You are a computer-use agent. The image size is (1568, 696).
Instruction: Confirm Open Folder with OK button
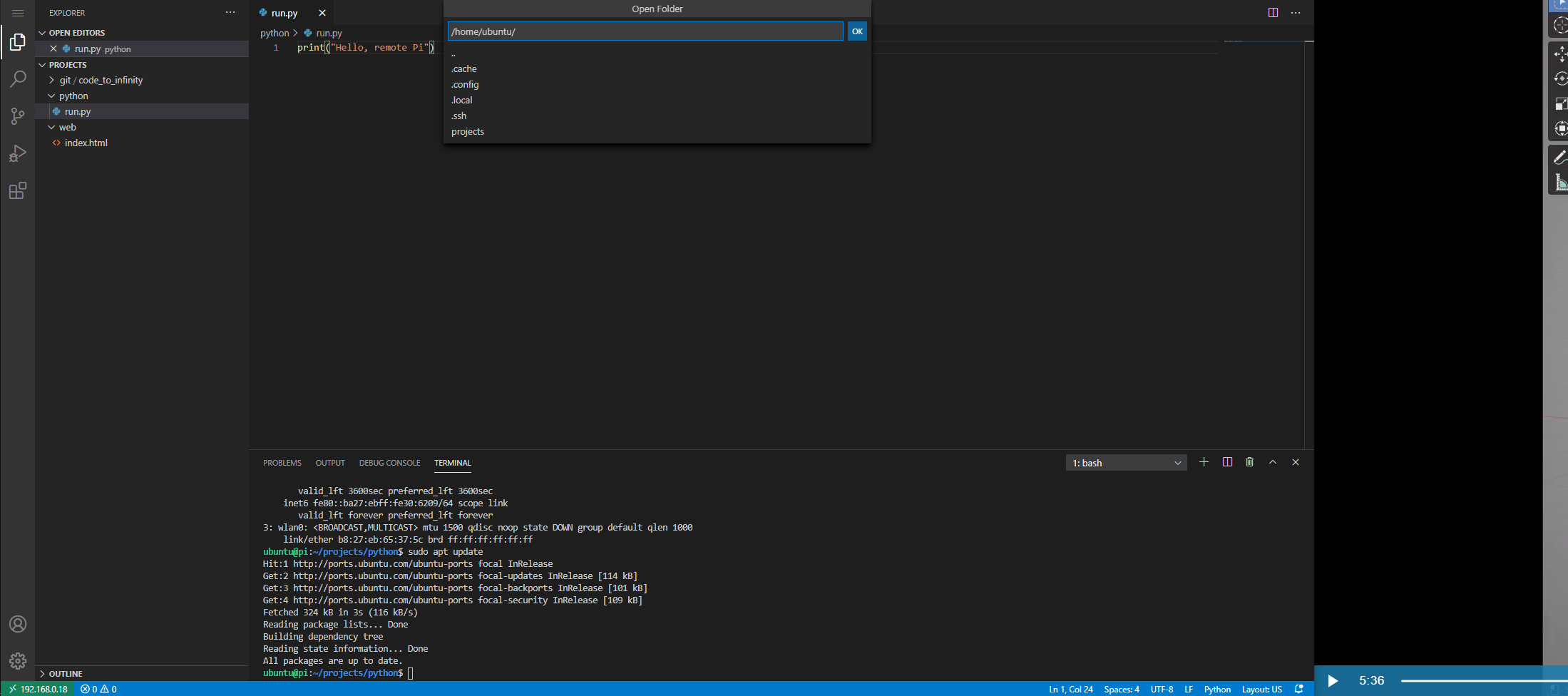tap(857, 31)
